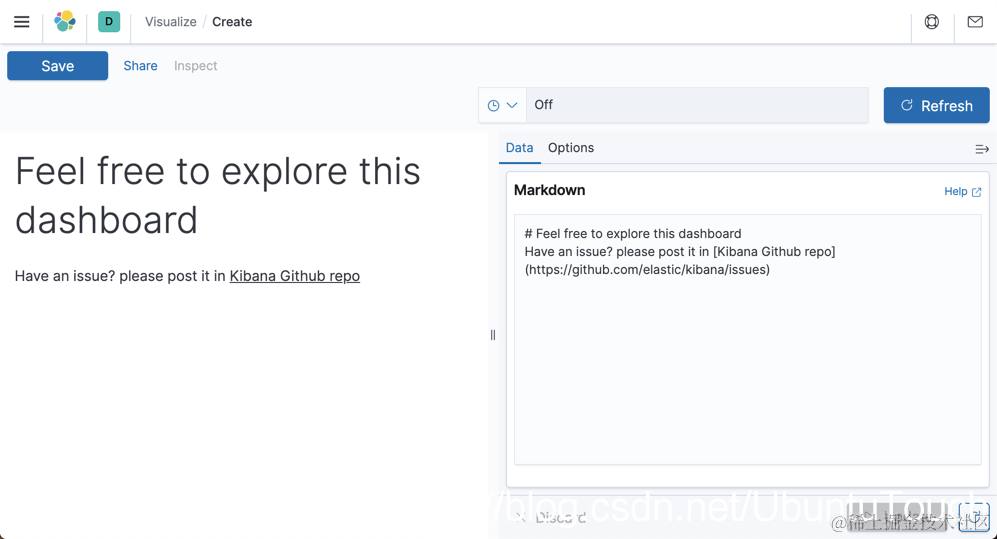Open the Inspect menu item
Screen dimensions: 997x539
point(195,66)
